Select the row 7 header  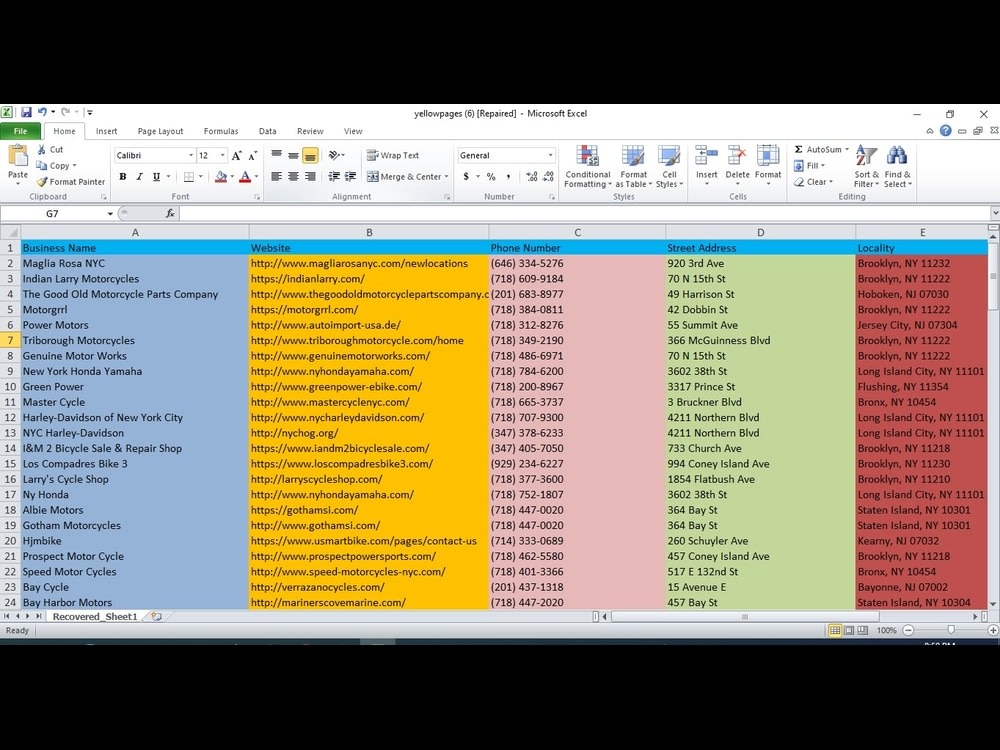tap(10, 341)
